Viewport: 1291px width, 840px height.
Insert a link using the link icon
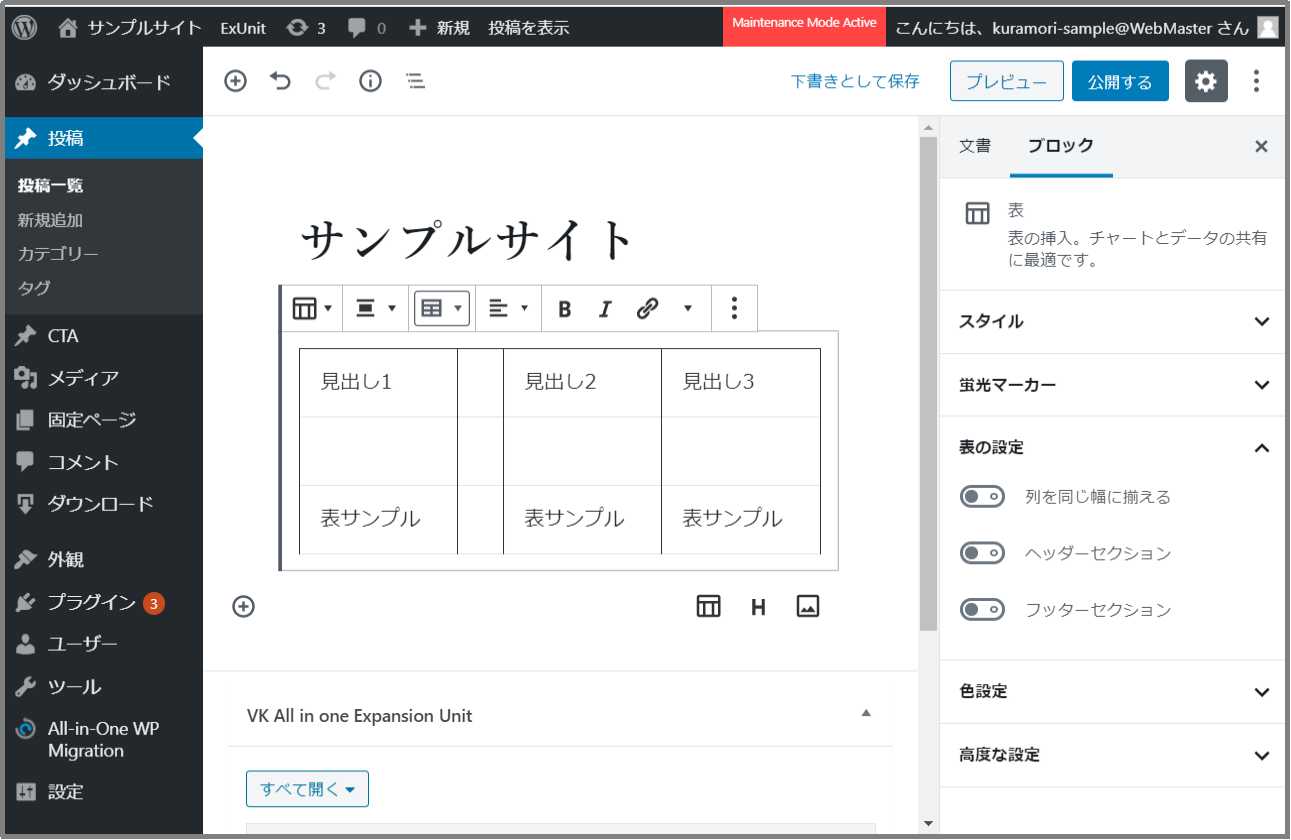(647, 309)
